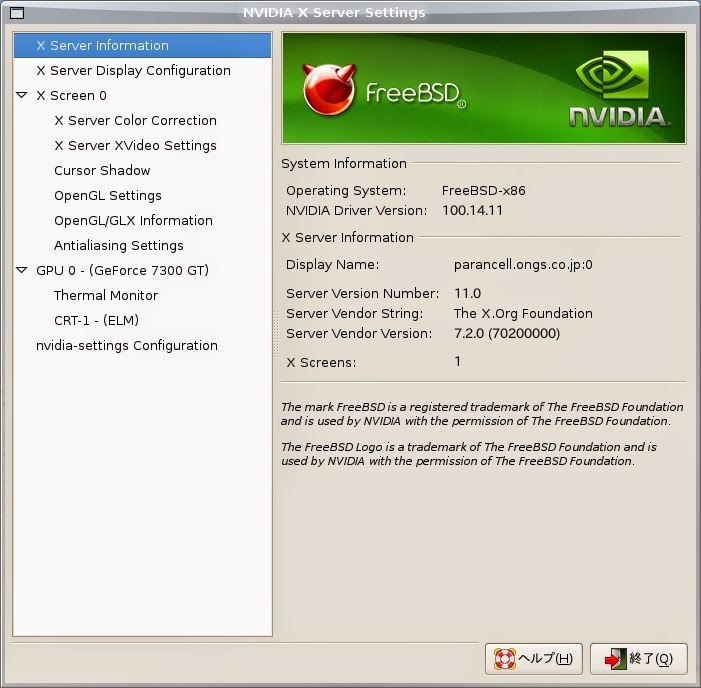Screen dimensions: 701x688
Task: Click the FreeBSD Logo trademark notice paragraph
Action: (x=469, y=454)
